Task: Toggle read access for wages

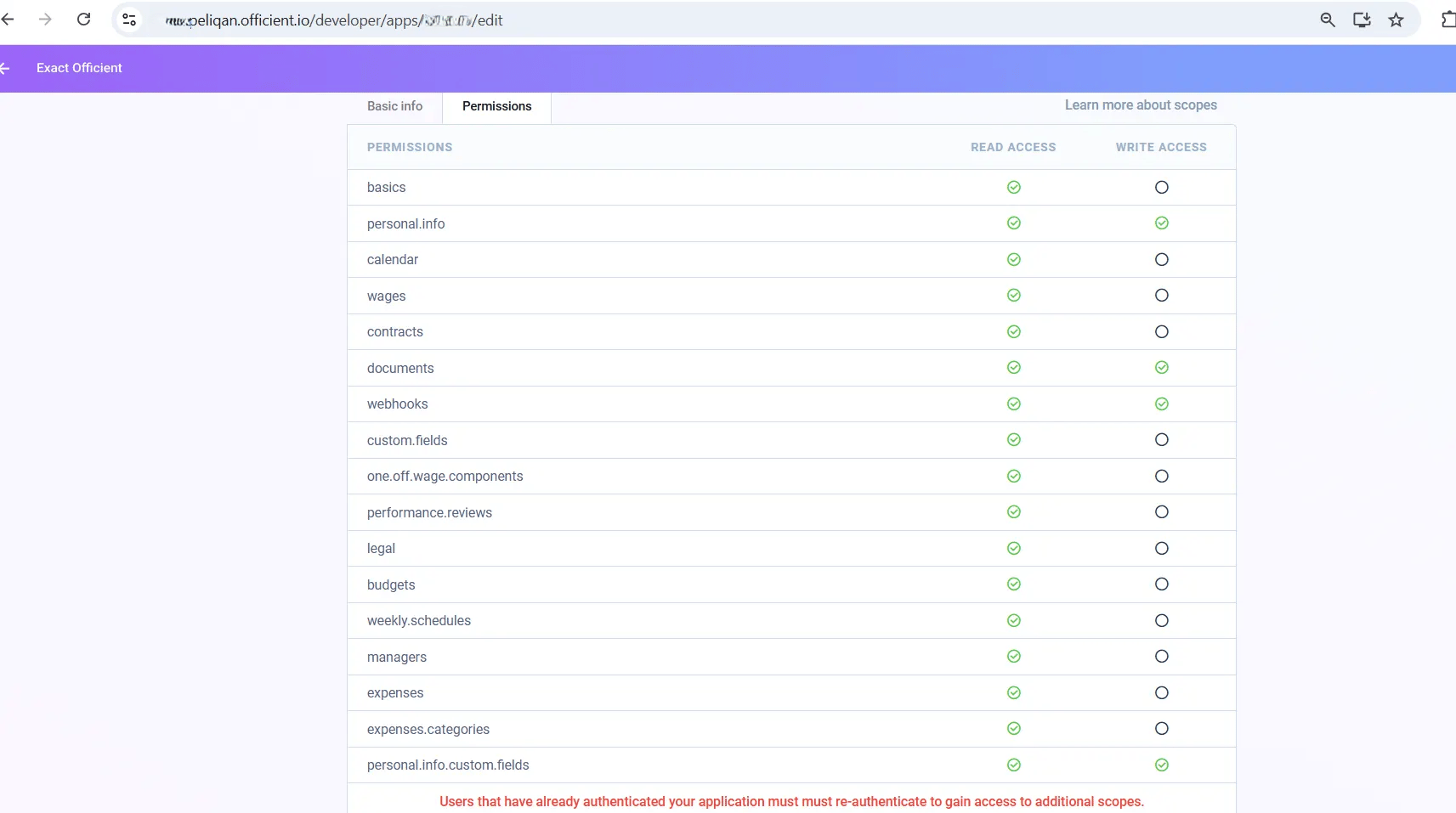Action: 1013,296
